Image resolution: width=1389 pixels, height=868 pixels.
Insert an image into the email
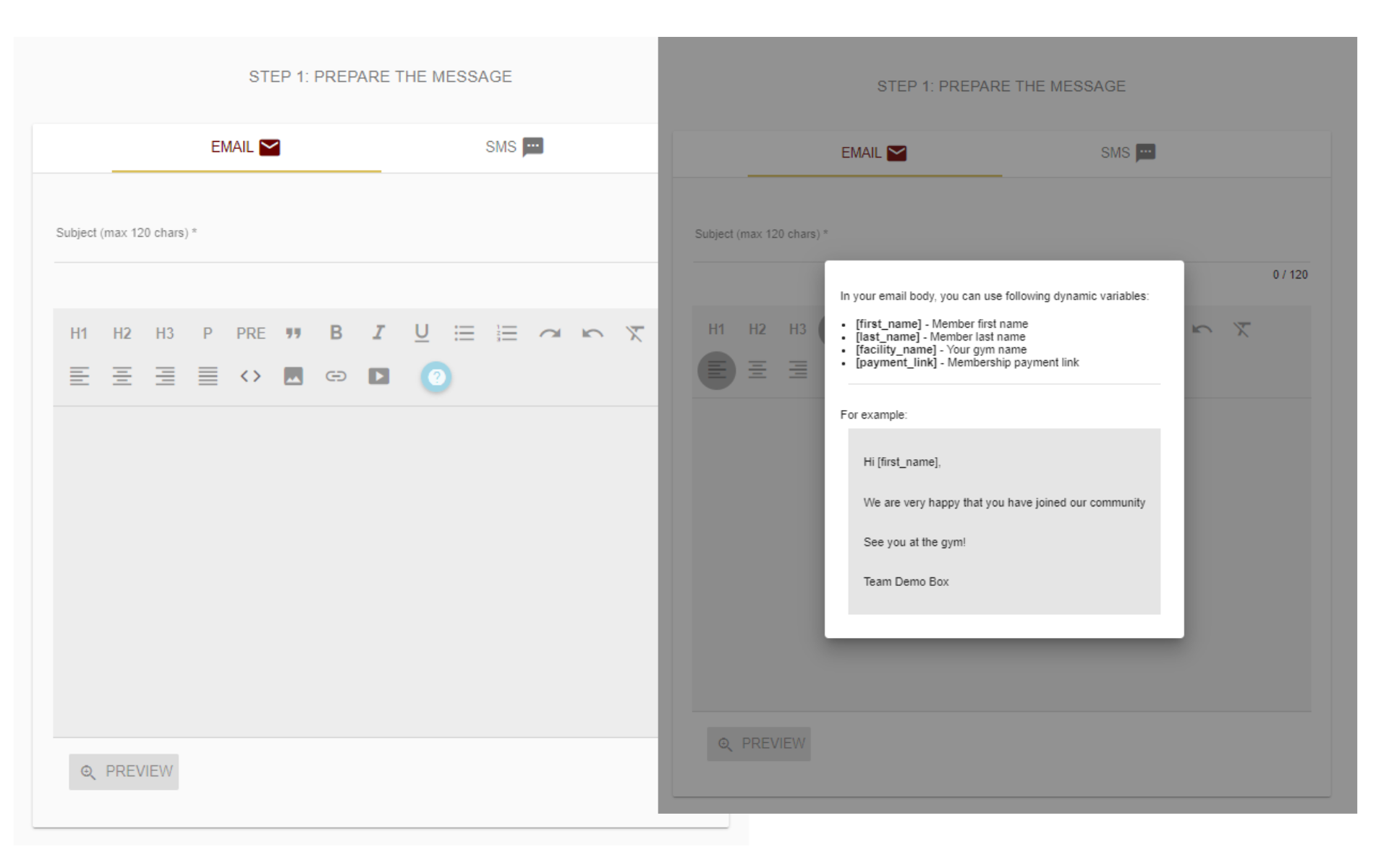point(293,376)
